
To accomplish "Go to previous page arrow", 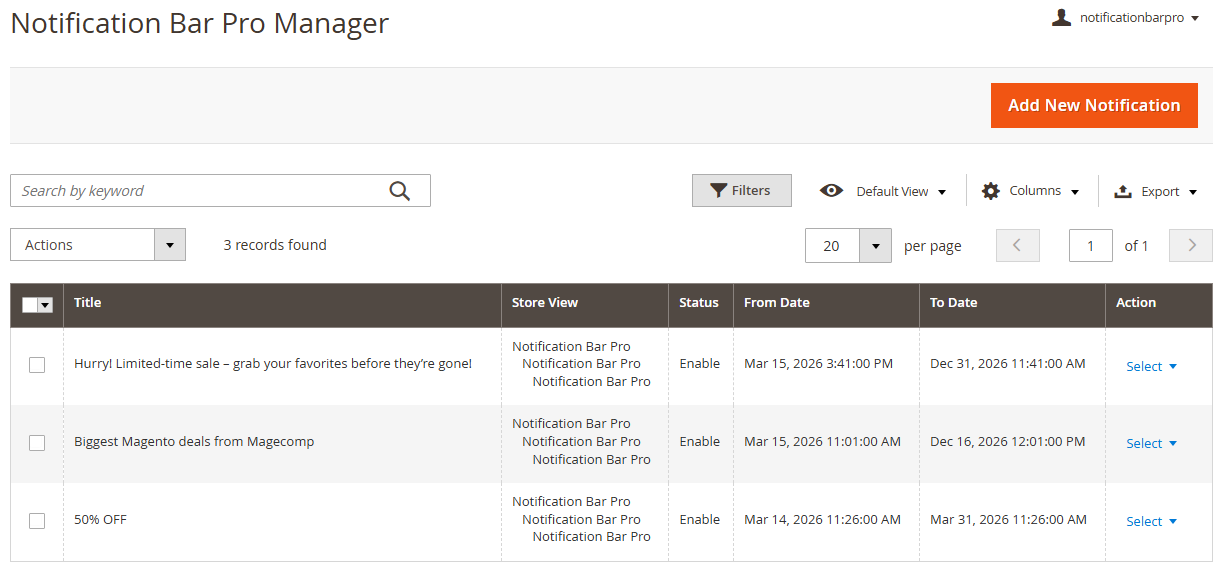I will pos(1017,245).
